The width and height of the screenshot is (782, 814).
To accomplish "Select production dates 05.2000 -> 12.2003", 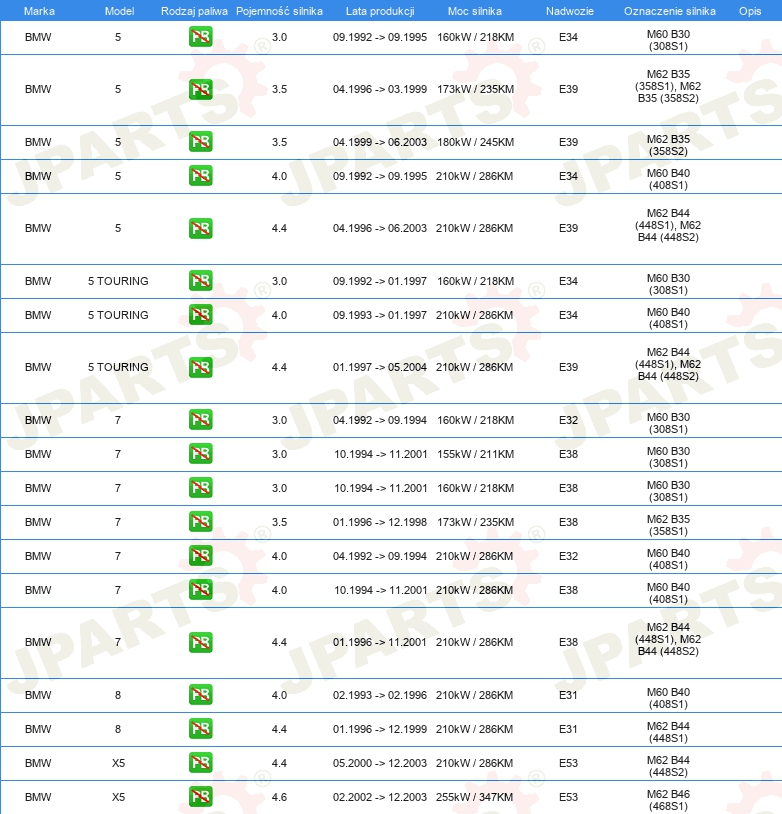I will [380, 763].
